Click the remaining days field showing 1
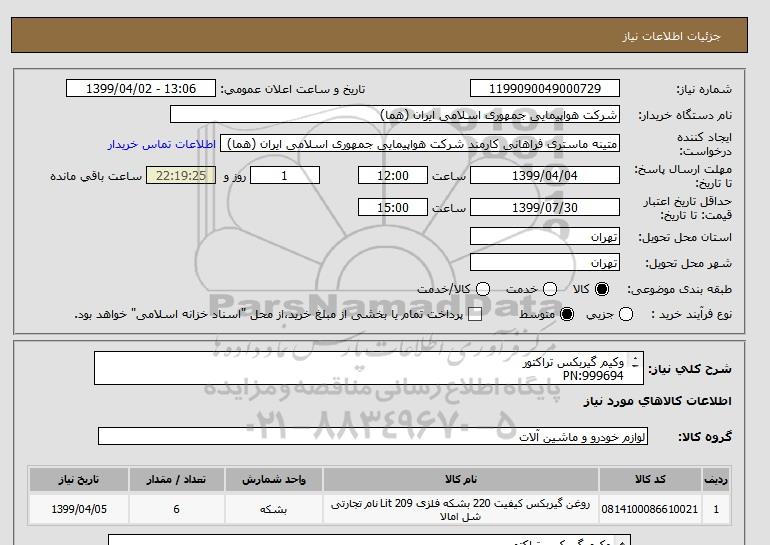770x545 pixels. [x=285, y=175]
